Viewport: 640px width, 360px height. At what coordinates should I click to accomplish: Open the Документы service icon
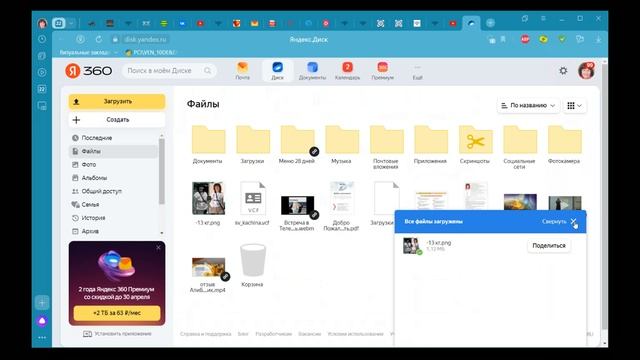pos(312,71)
